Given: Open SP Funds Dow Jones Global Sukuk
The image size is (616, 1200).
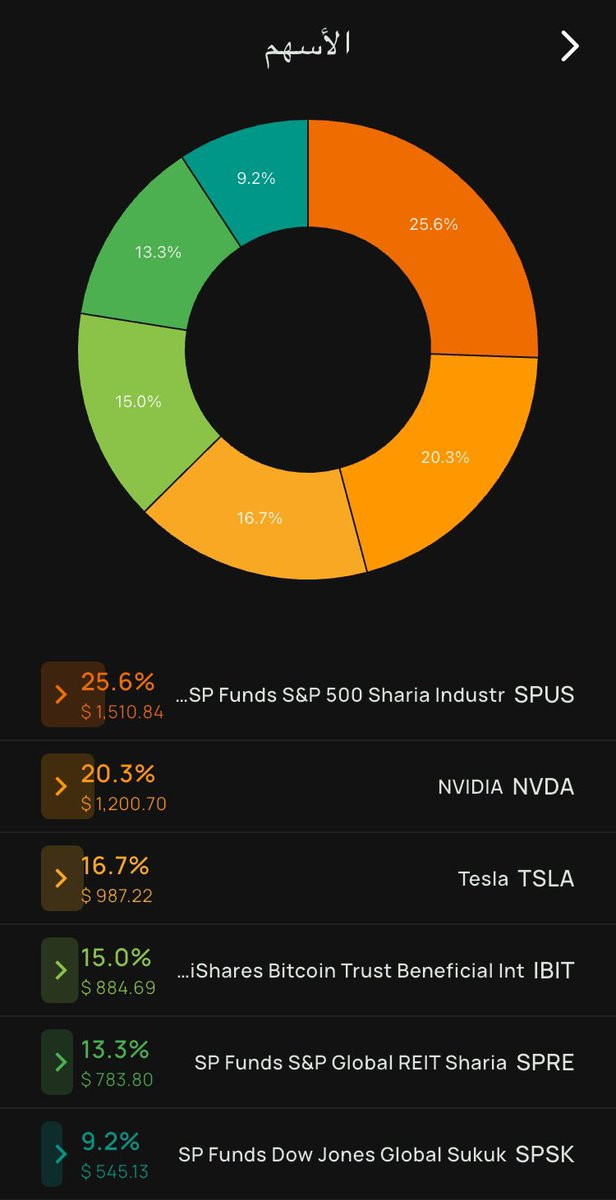Looking at the screenshot, I should pyautogui.click(x=376, y=1155).
